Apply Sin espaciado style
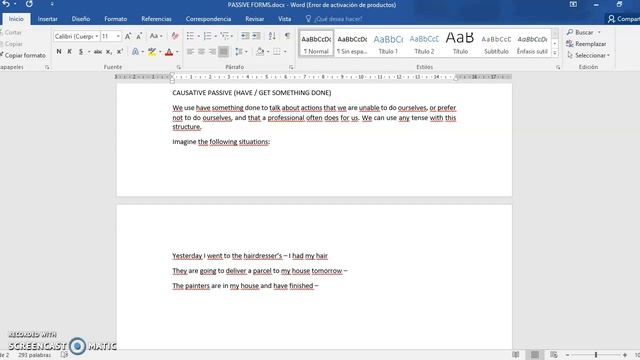640x360 pixels. coord(352,43)
